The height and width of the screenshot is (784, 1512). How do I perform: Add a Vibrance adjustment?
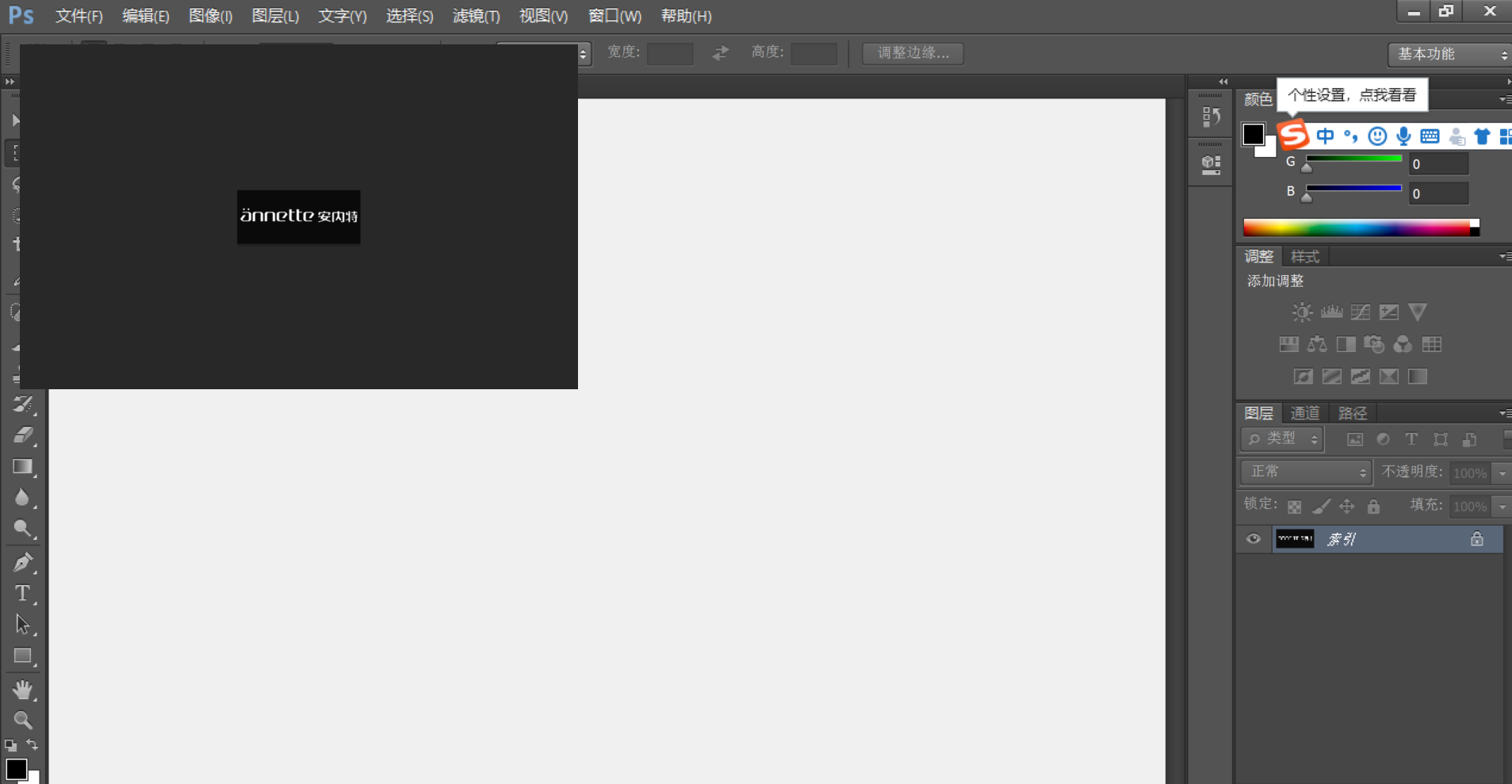(1418, 312)
